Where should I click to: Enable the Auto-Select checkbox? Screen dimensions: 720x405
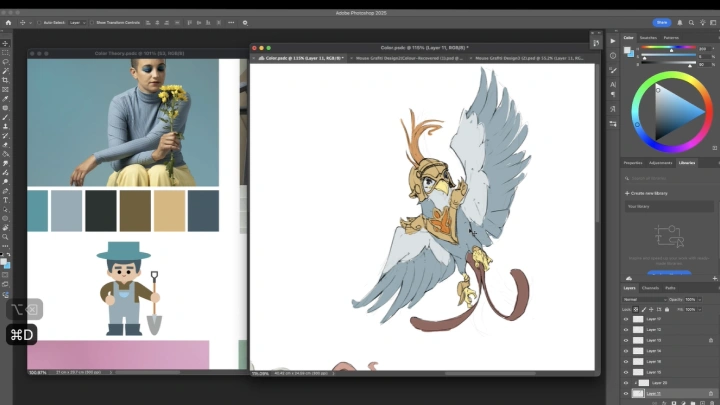pyautogui.click(x=39, y=22)
